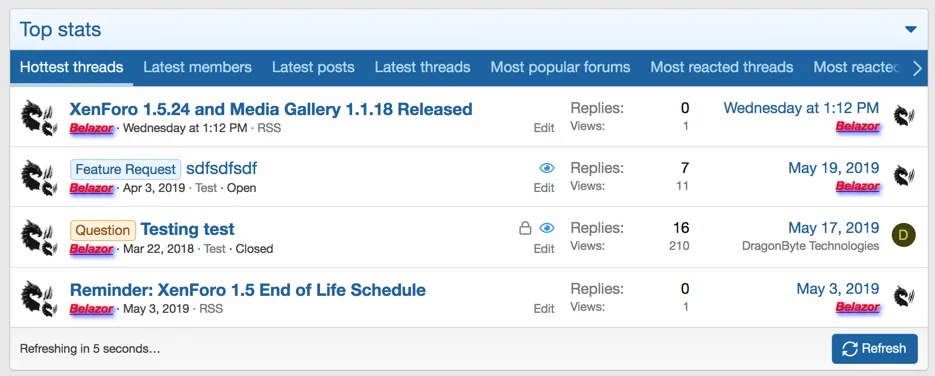
Task: Open the Wednesday at 1:12 PM last-post date link
Action: [x=801, y=108]
